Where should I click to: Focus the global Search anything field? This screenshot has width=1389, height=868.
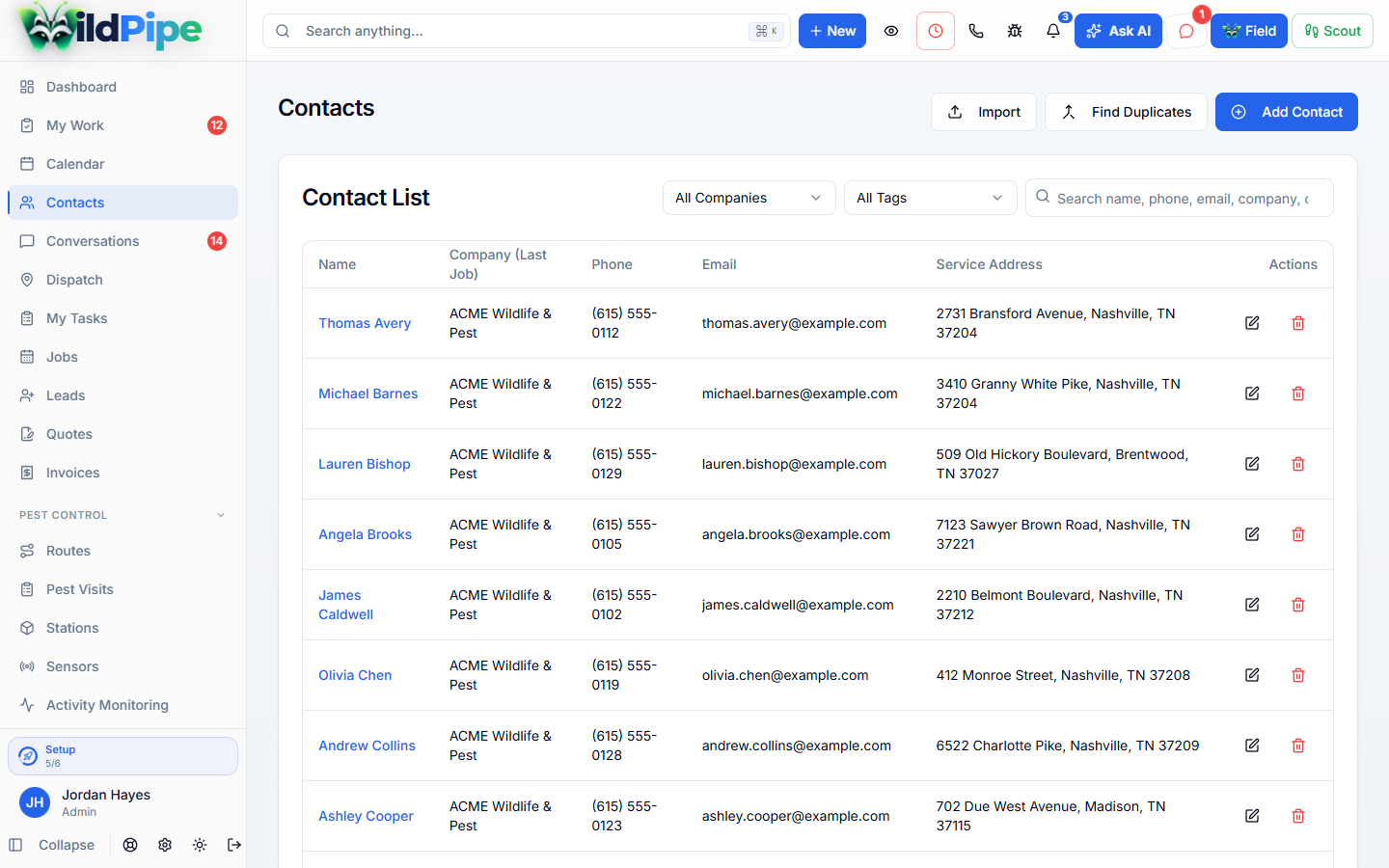click(527, 31)
